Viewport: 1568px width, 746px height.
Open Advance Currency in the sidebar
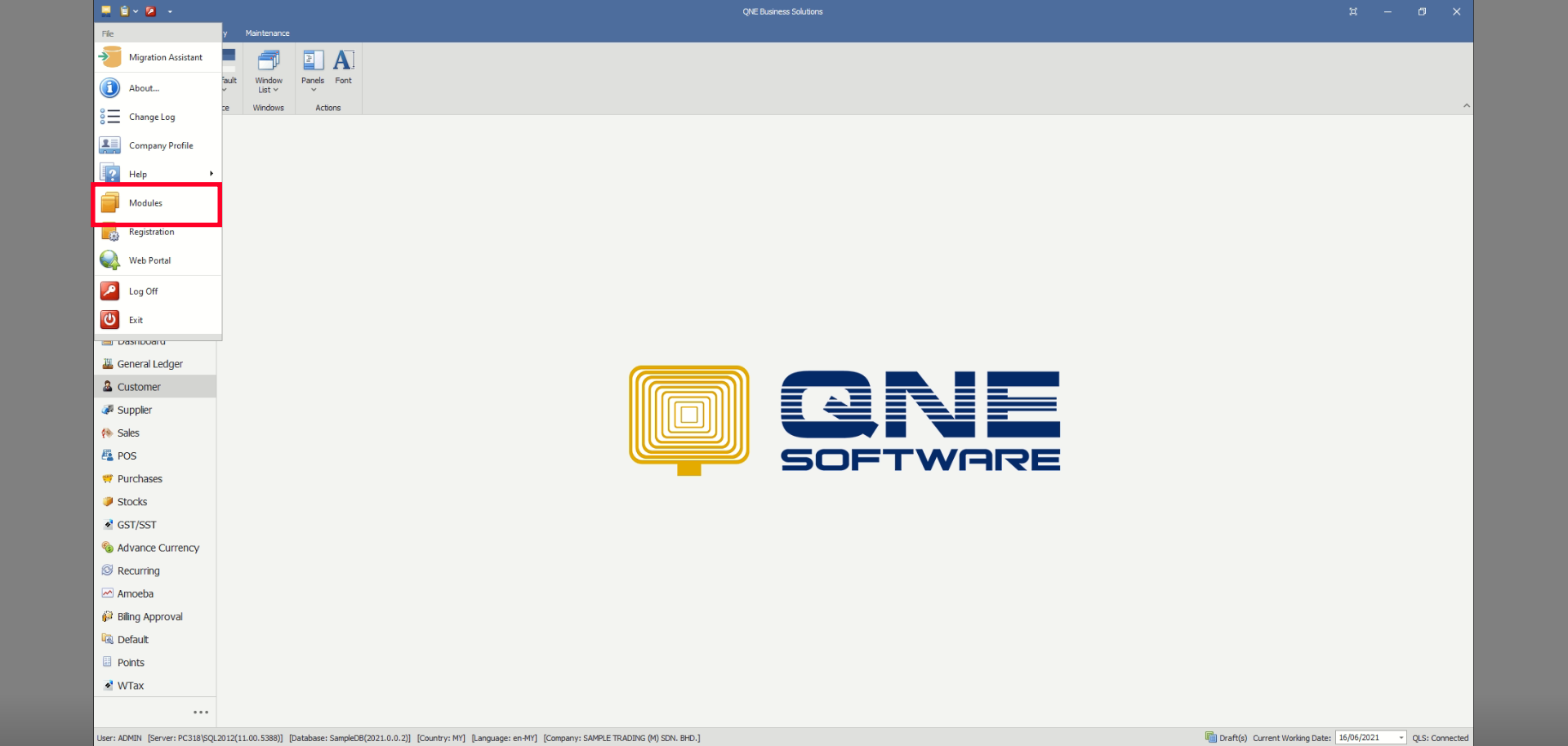[x=155, y=548]
